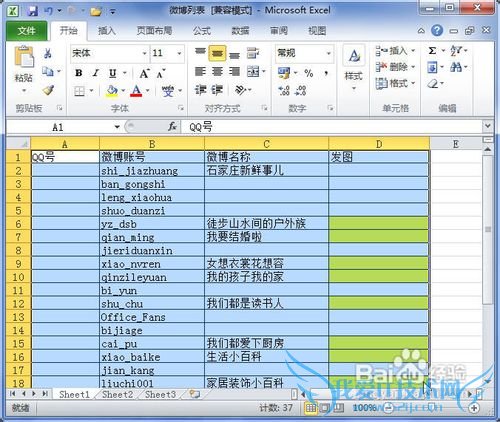Click the Clear eraser icon
500x422 pixels.
(x=433, y=83)
